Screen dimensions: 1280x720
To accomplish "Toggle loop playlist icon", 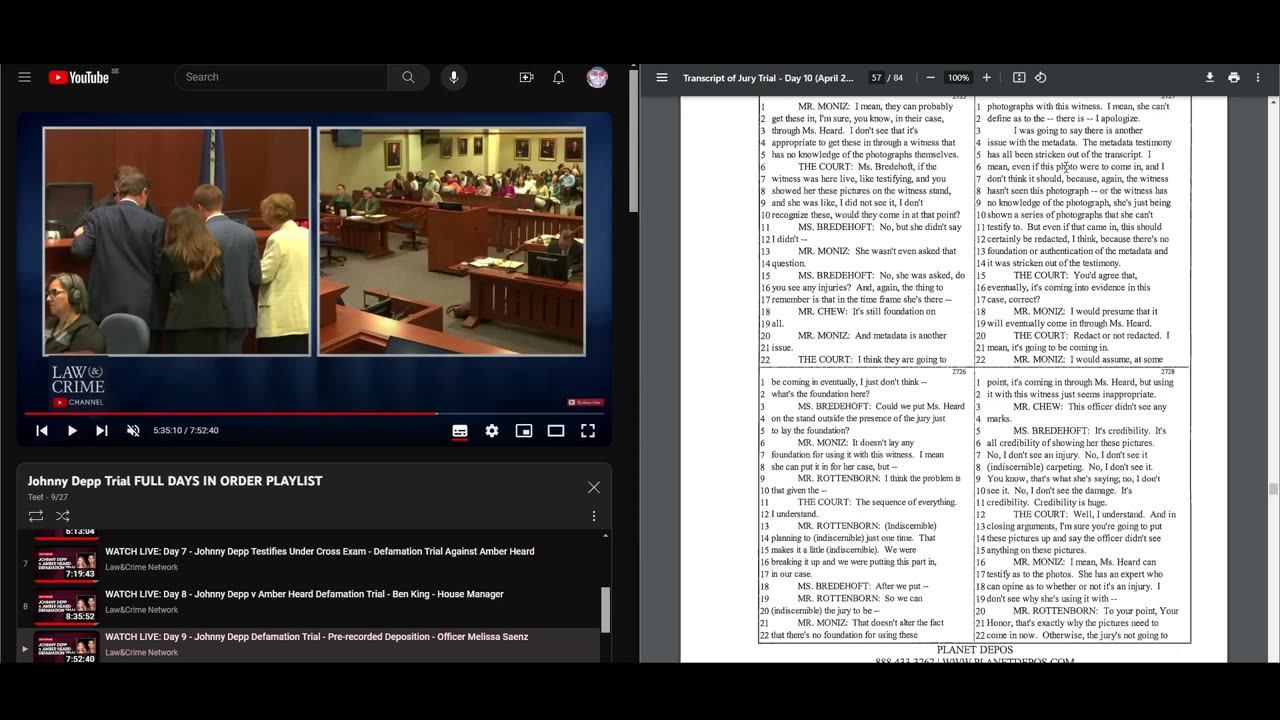I will coord(36,516).
